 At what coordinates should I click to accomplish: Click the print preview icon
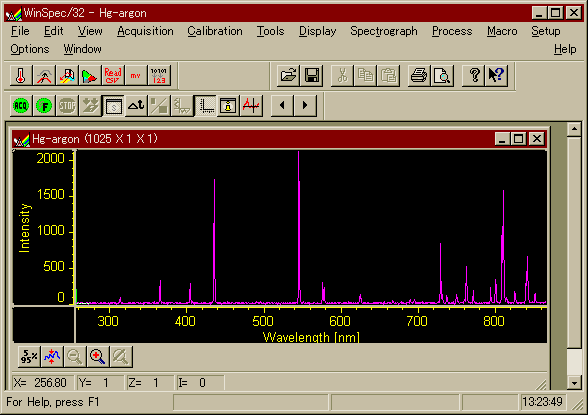[442, 76]
